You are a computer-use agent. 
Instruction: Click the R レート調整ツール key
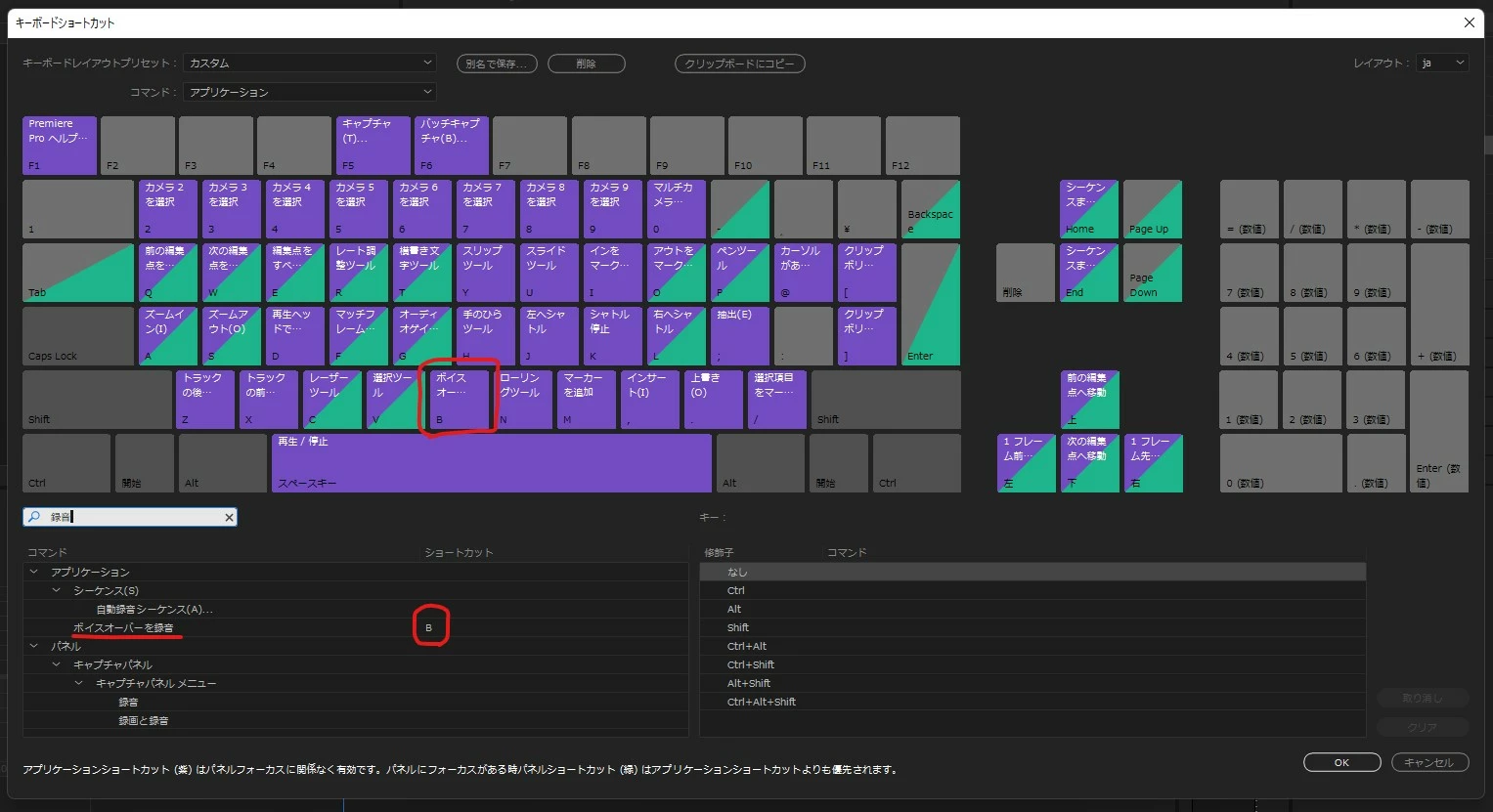pos(359,273)
